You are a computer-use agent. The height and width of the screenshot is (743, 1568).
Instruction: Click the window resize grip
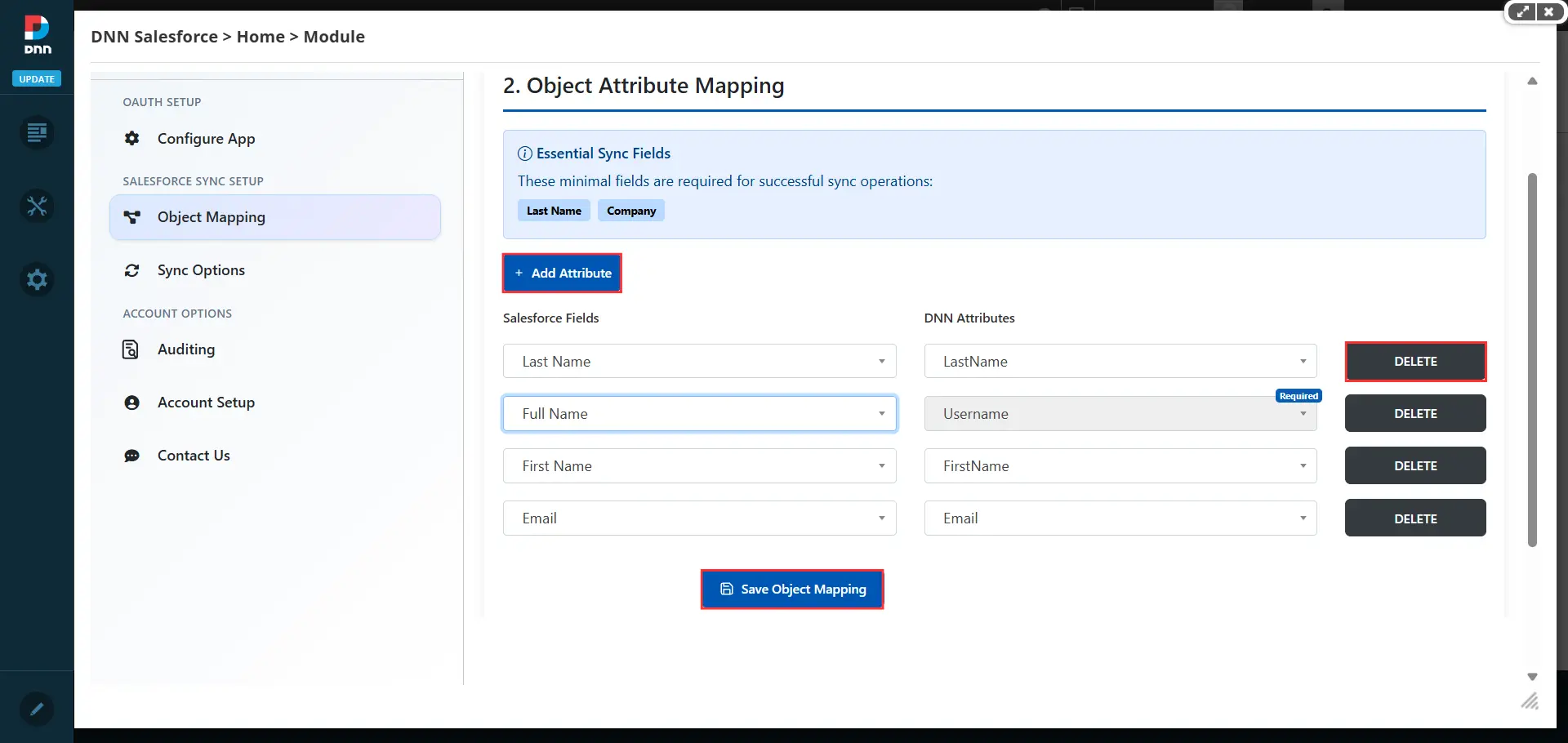point(1530,701)
